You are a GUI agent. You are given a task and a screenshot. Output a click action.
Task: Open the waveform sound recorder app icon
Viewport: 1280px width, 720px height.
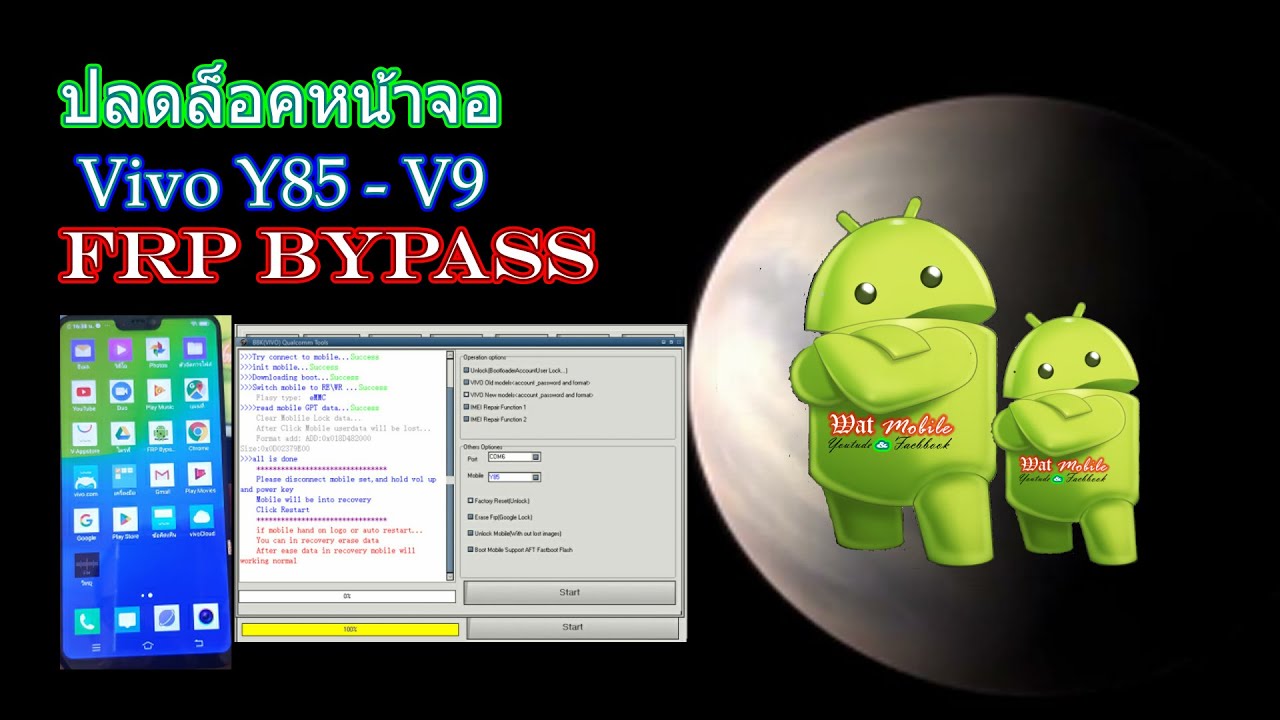point(86,565)
